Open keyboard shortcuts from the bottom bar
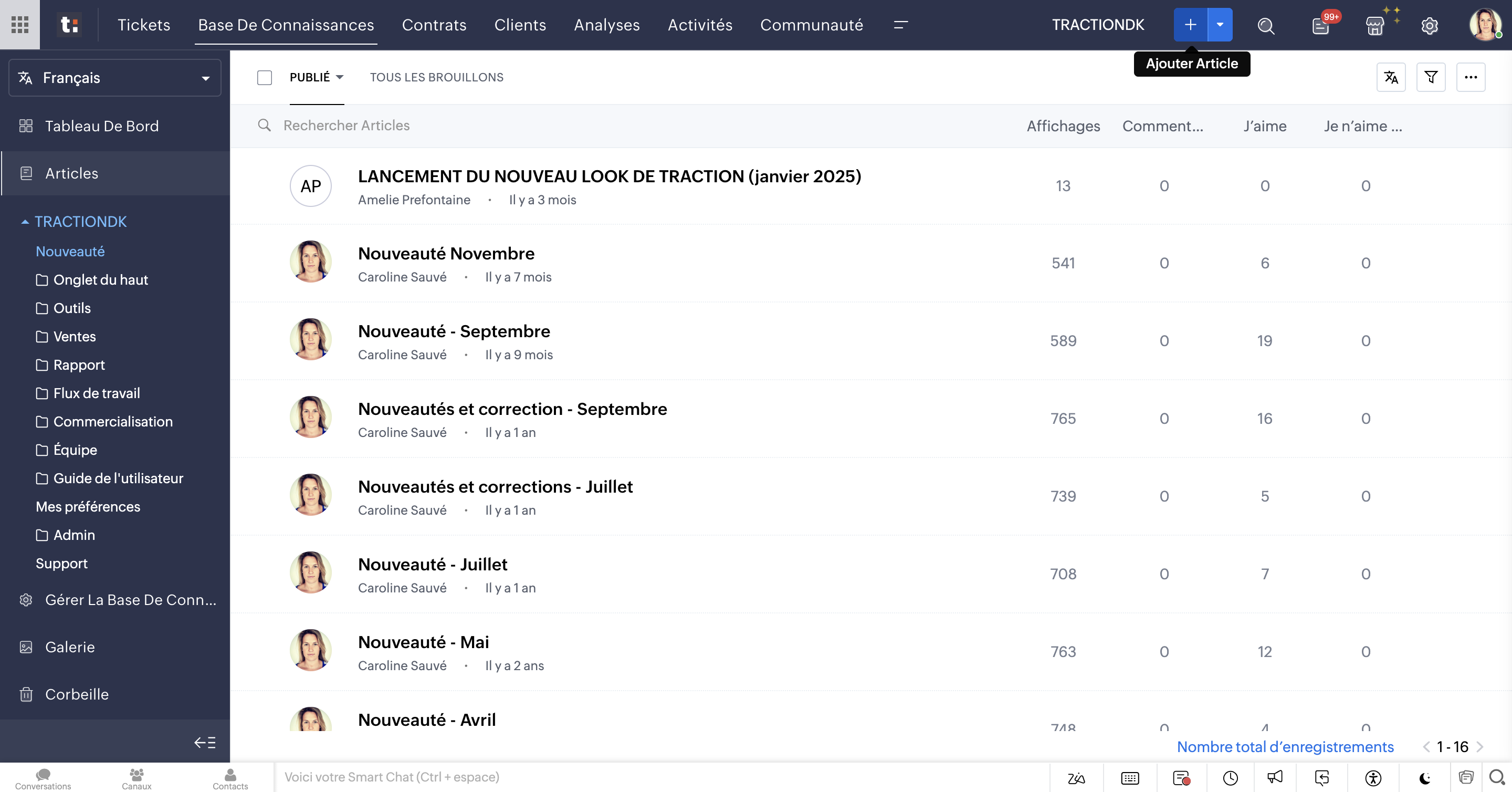This screenshot has width=1512, height=792. point(1129,778)
